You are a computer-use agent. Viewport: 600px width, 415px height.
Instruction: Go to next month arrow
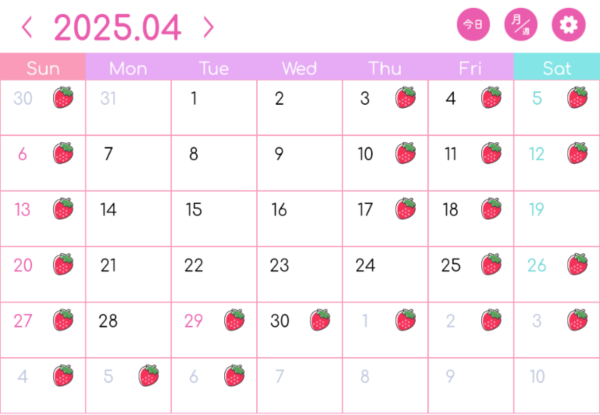(209, 27)
